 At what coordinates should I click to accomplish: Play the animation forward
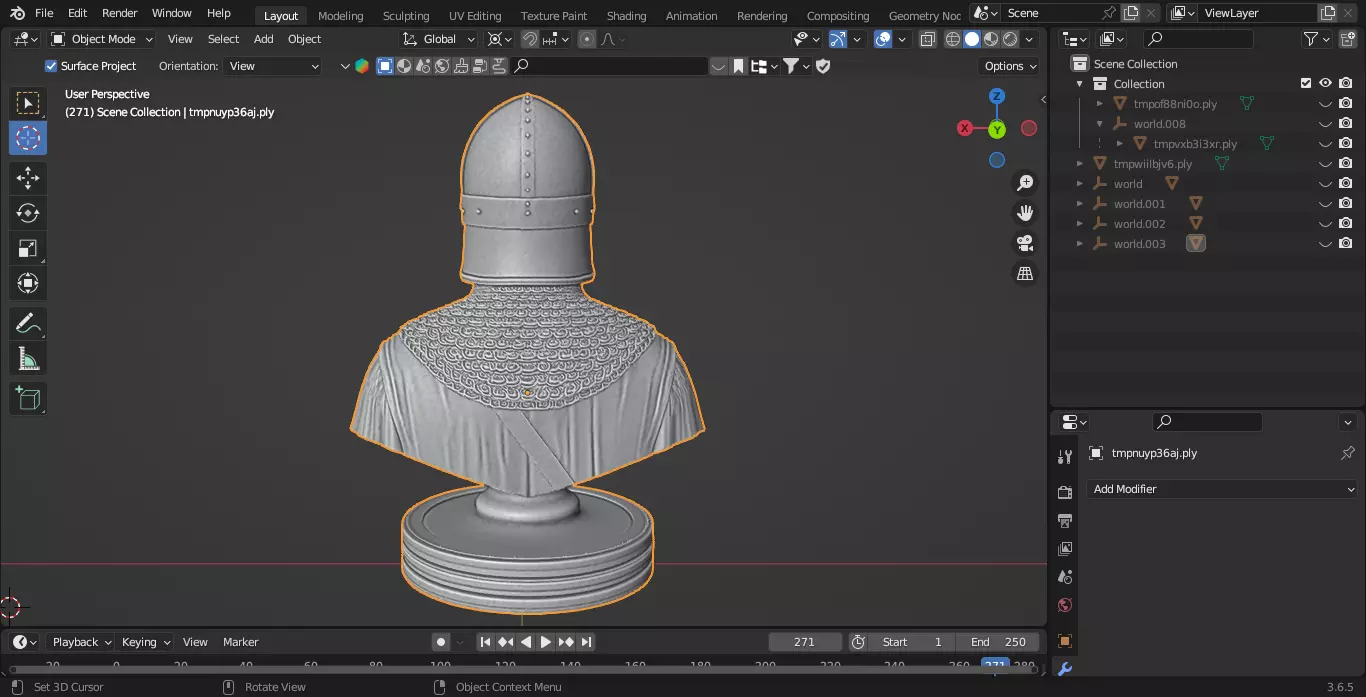(x=546, y=642)
